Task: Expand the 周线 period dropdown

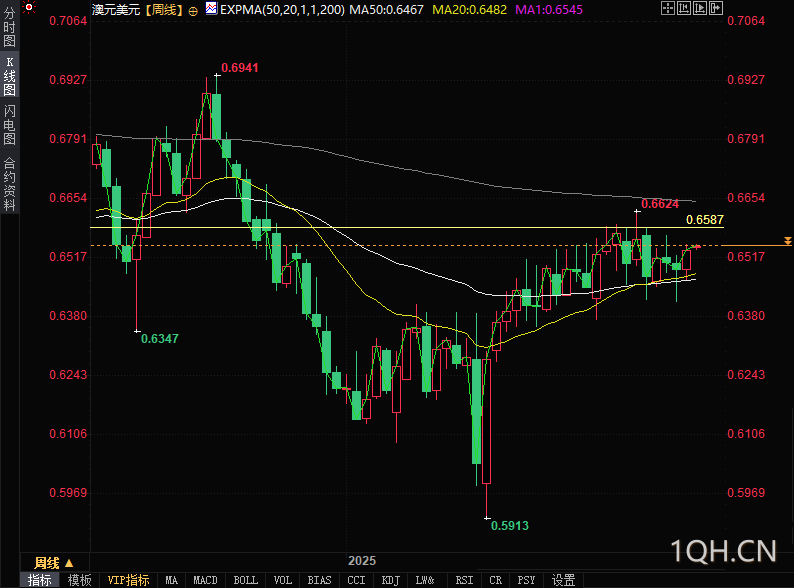Action: point(54,563)
